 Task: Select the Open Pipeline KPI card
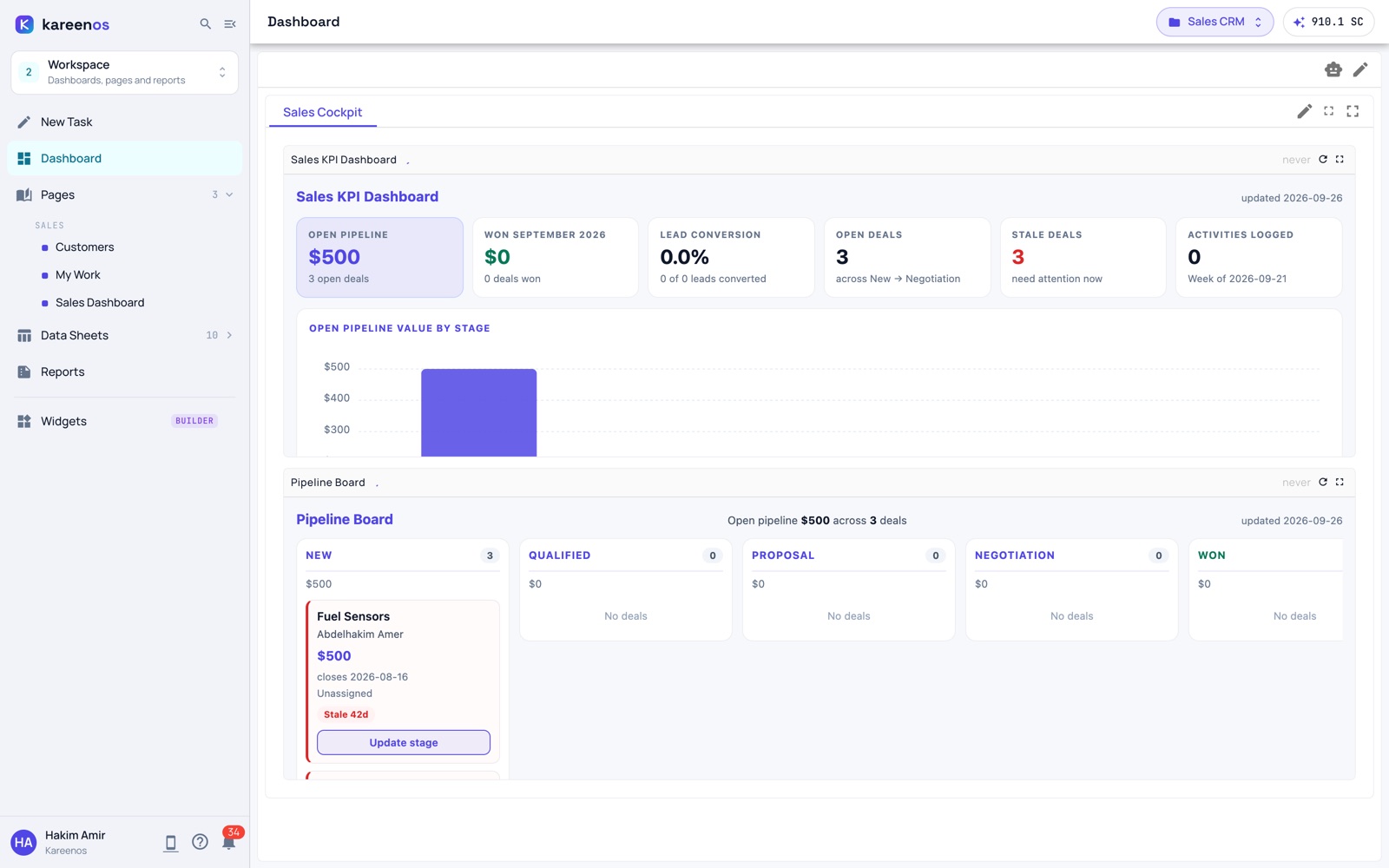point(379,258)
